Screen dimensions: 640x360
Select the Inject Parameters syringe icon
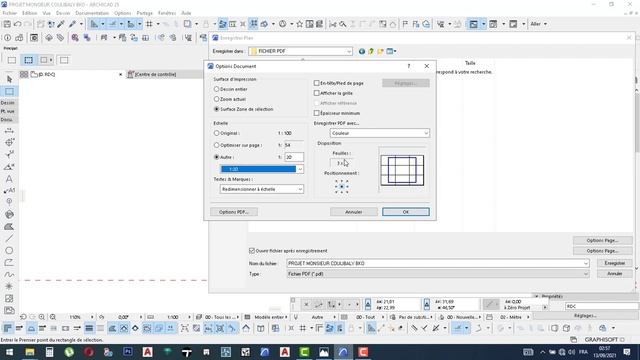coord(72,24)
